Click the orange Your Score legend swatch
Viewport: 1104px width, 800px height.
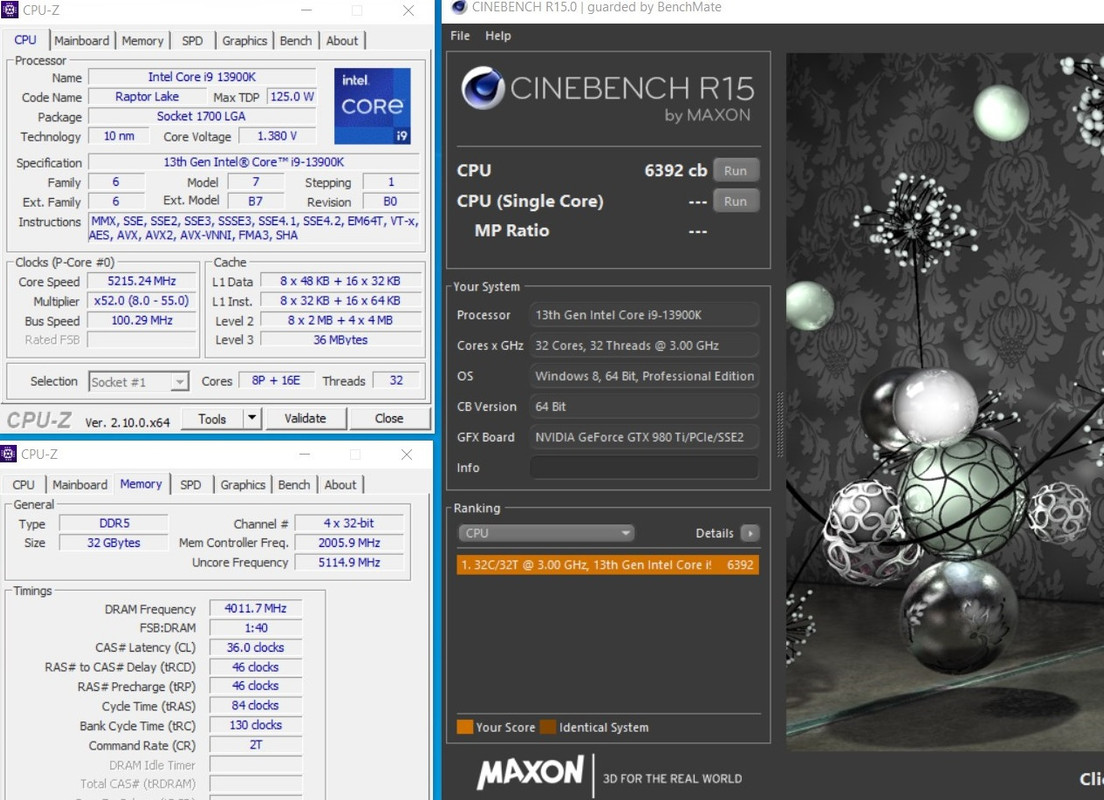[x=465, y=727]
